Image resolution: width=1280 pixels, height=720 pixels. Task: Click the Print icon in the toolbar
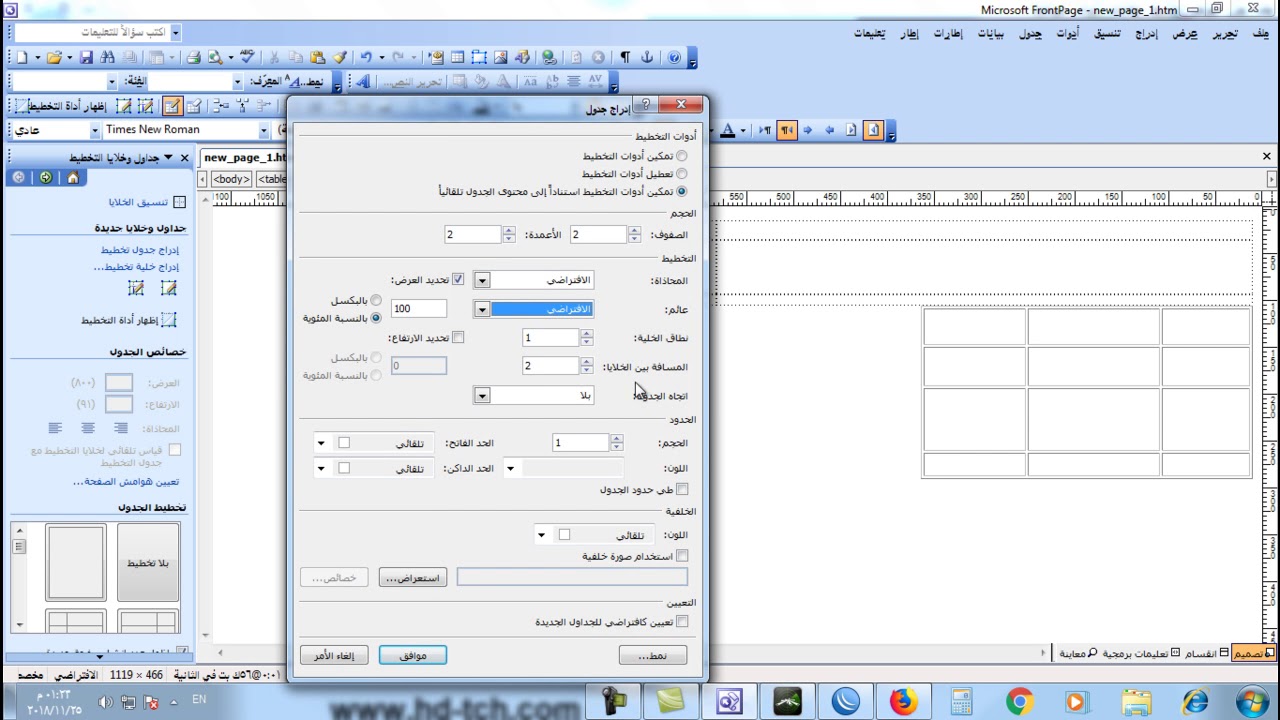click(193, 58)
